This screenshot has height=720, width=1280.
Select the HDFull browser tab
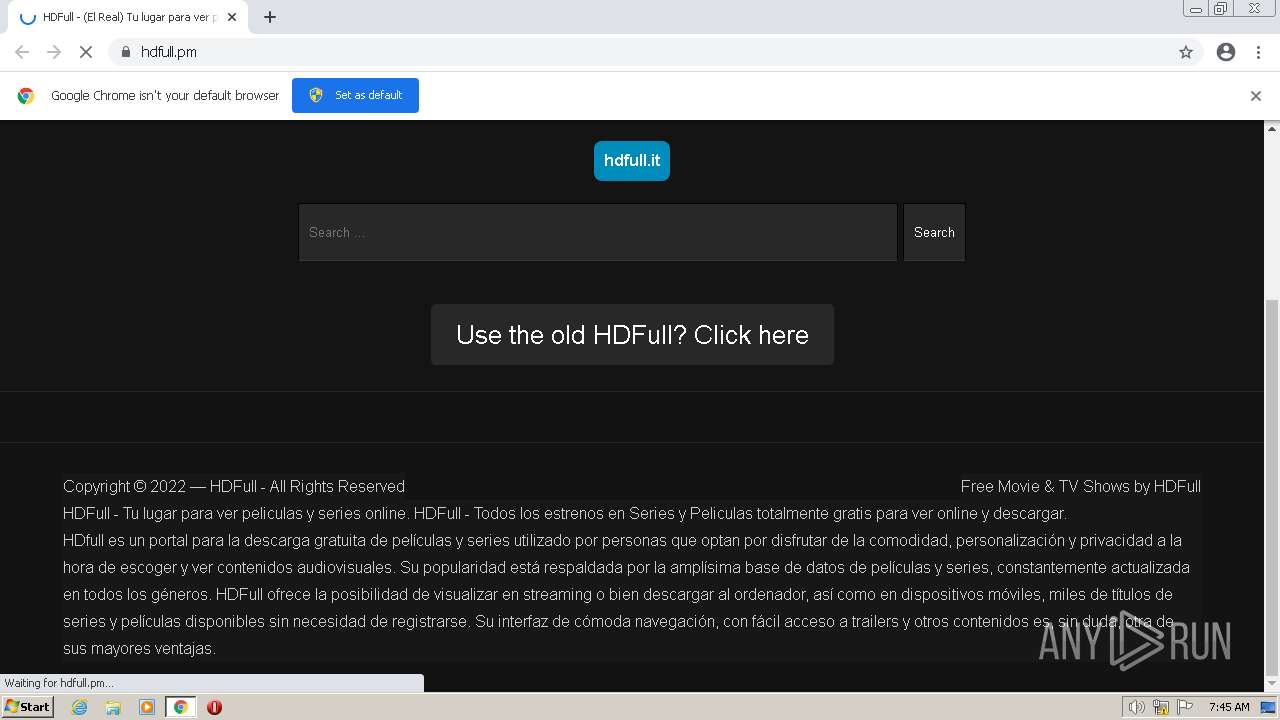pyautogui.click(x=130, y=17)
